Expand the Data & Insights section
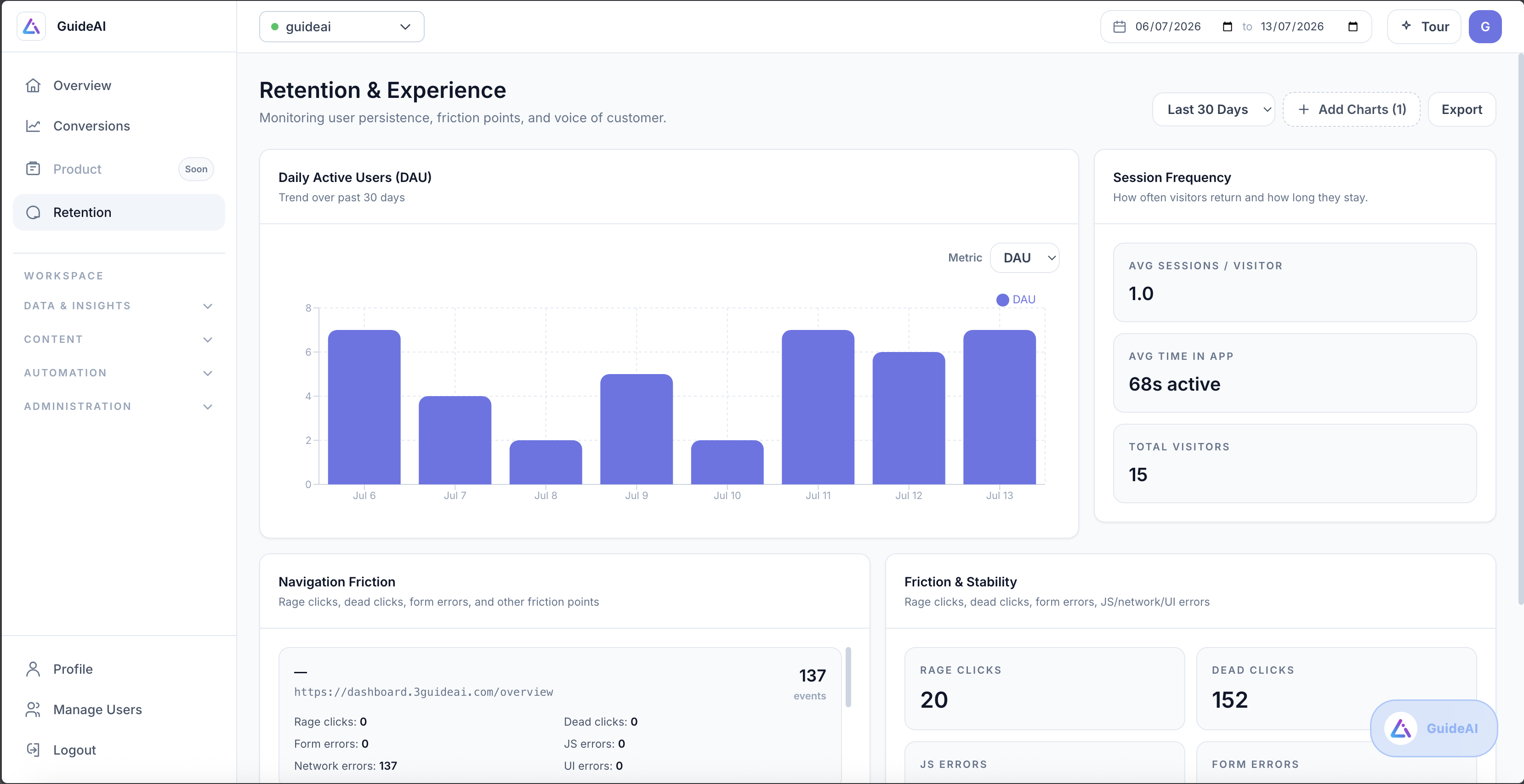 [118, 306]
